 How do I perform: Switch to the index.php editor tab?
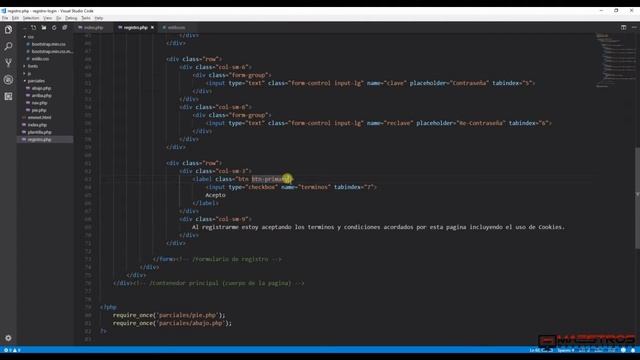93,28
